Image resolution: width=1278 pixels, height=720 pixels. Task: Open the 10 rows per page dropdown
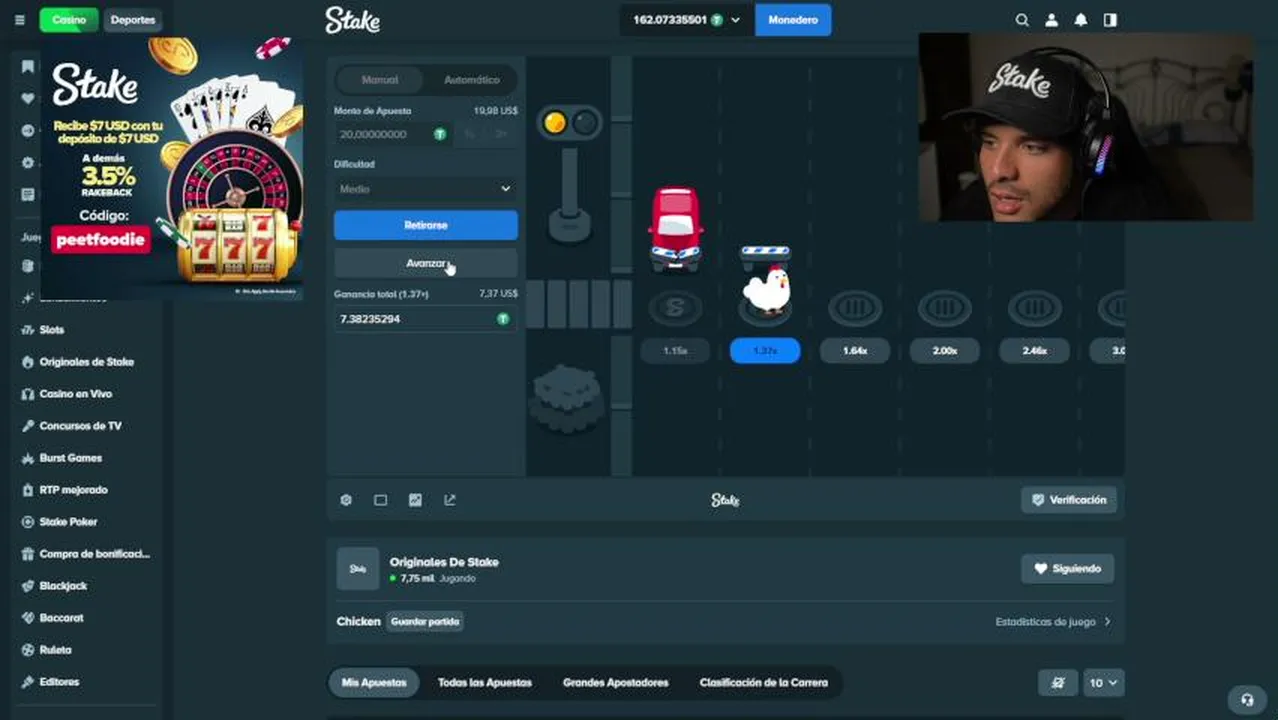point(1104,683)
